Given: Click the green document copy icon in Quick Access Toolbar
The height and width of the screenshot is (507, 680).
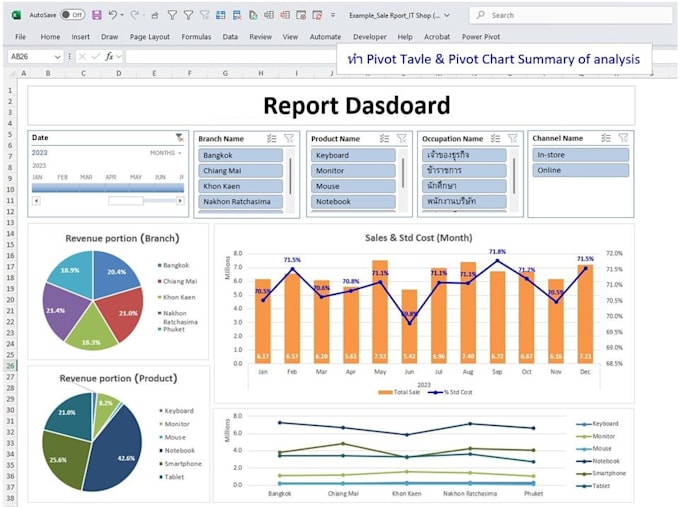Looking at the screenshot, I should [253, 15].
